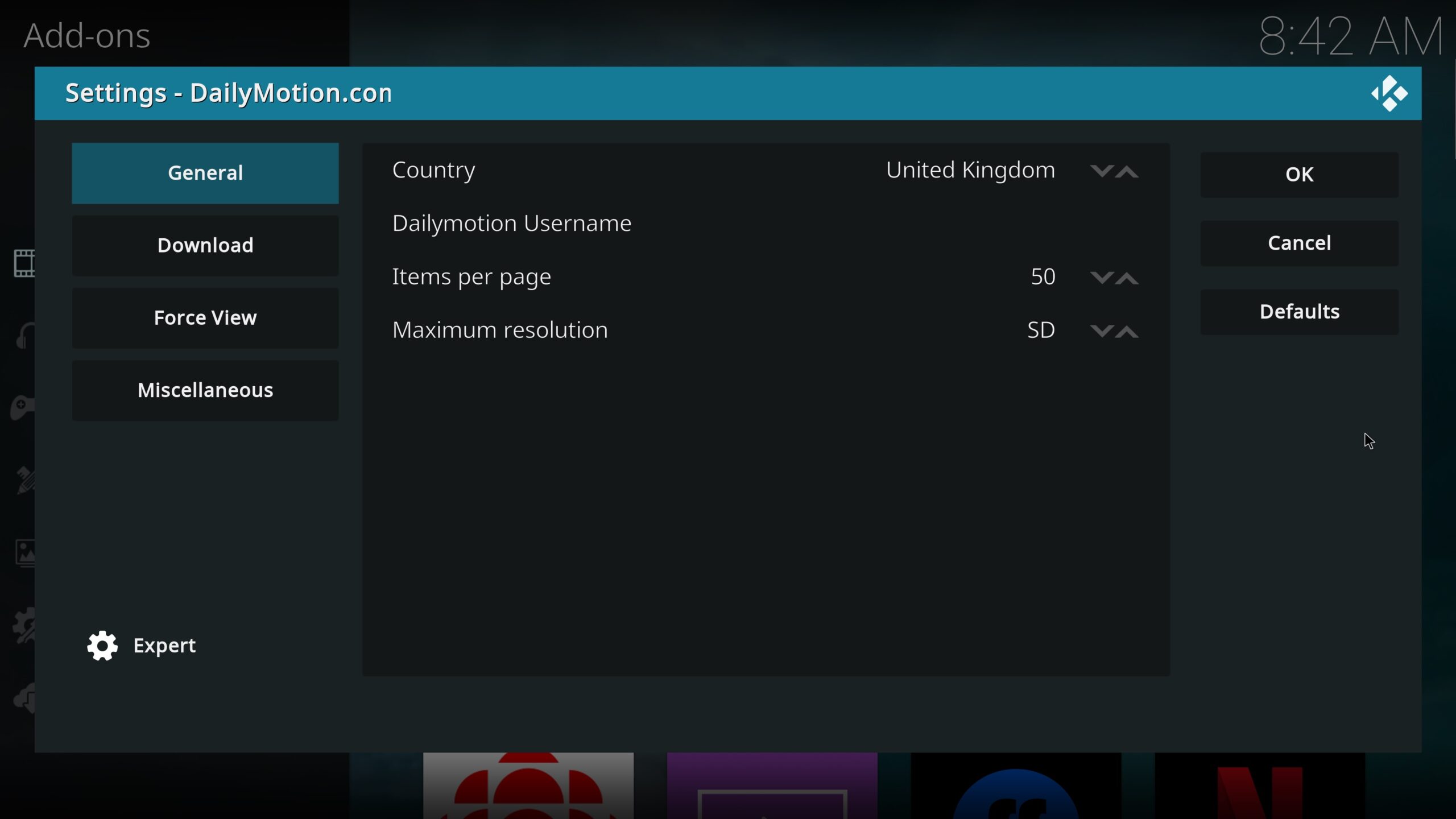Confirm settings with OK button
Viewport: 1456px width, 819px height.
coord(1299,175)
